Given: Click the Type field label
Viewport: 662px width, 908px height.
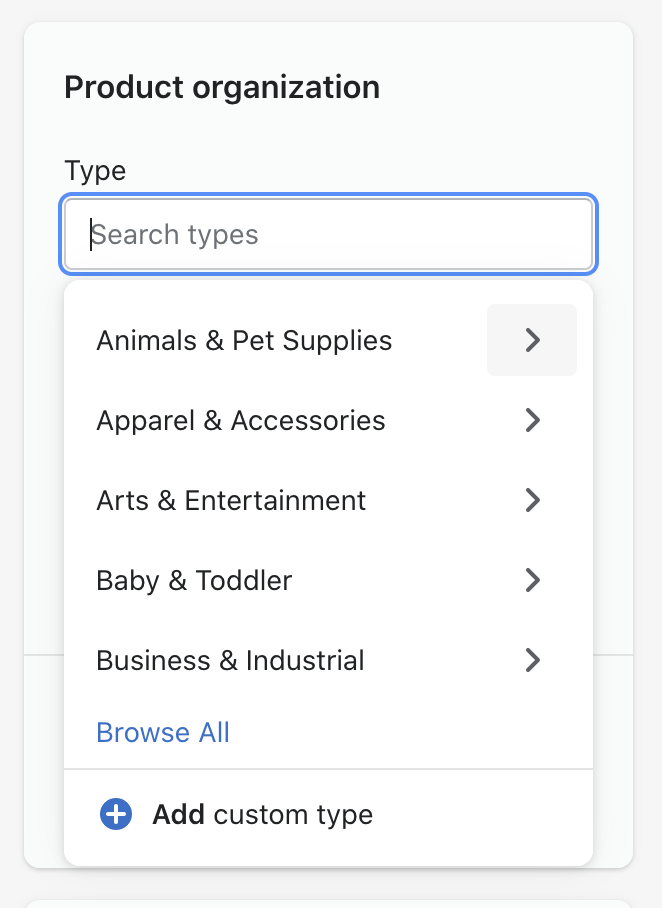Looking at the screenshot, I should (x=95, y=171).
